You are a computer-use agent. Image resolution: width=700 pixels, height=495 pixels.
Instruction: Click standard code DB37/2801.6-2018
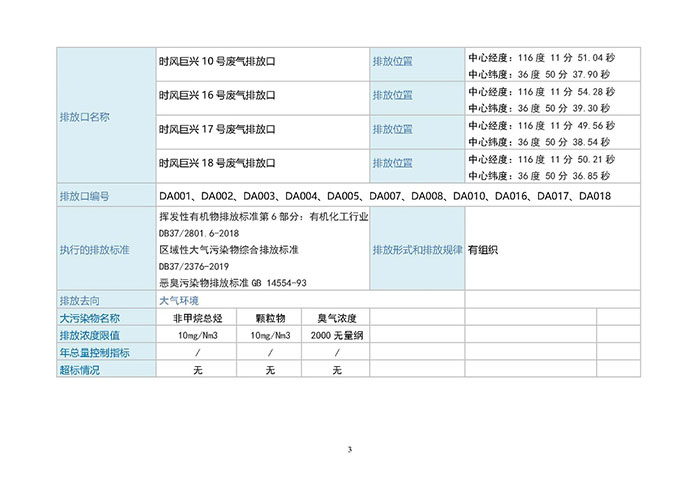[x=199, y=233]
